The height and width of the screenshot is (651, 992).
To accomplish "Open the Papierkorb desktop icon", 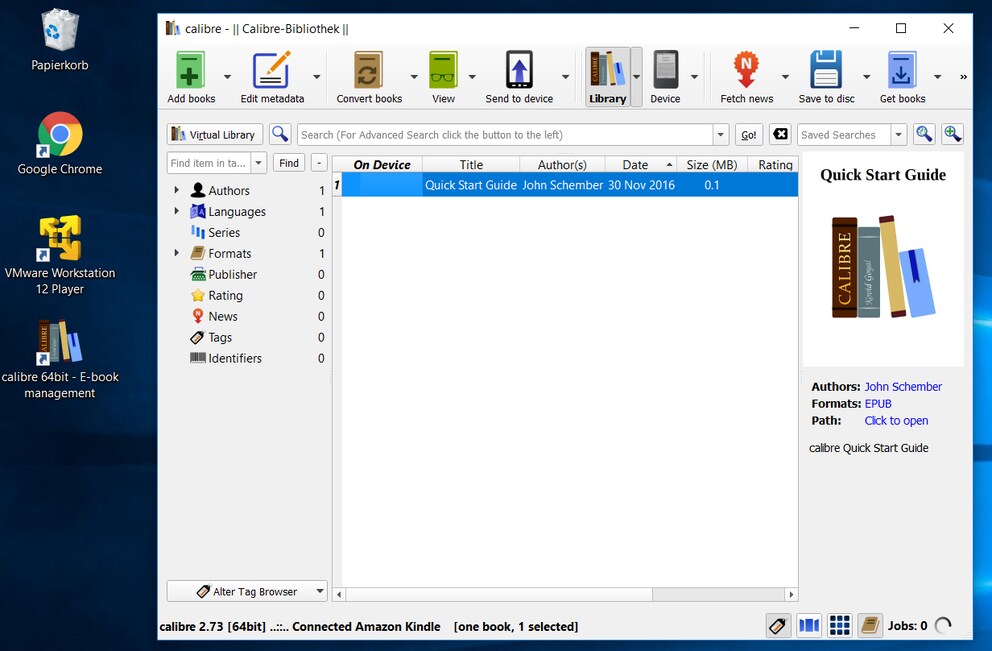I will 59,39.
